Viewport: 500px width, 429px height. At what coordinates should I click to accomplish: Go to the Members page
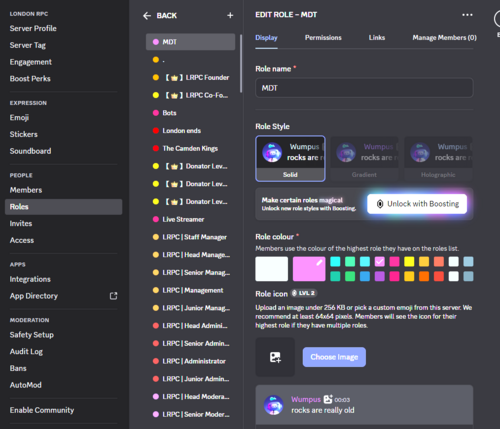[x=63, y=190]
